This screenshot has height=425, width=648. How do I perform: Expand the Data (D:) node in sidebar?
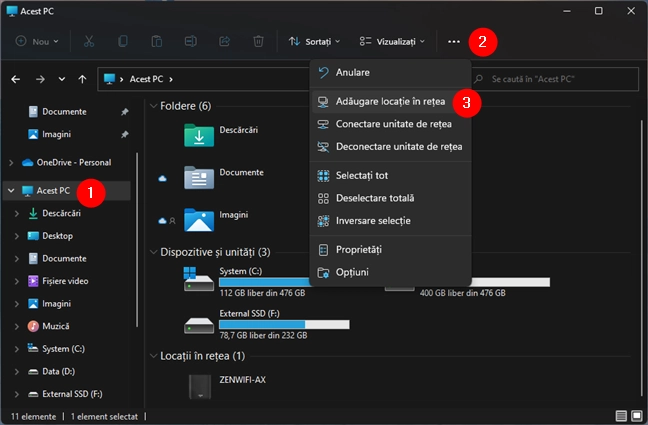[17, 371]
